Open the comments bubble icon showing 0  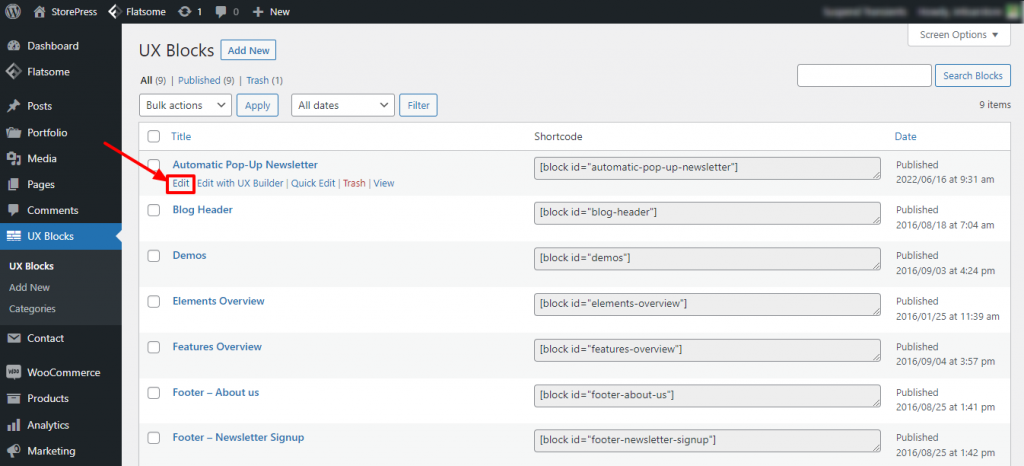tap(221, 12)
